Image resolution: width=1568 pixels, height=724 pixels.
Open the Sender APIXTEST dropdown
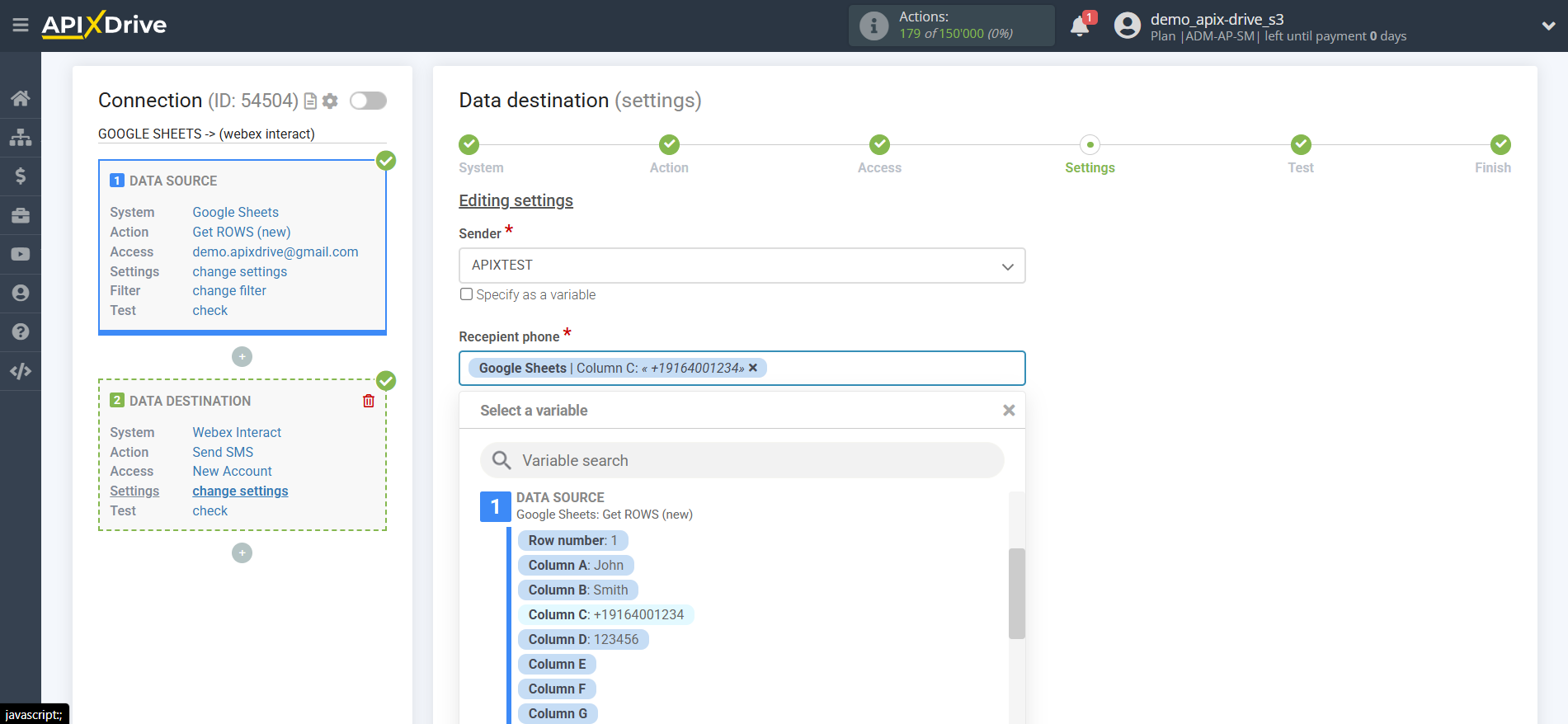[742, 266]
